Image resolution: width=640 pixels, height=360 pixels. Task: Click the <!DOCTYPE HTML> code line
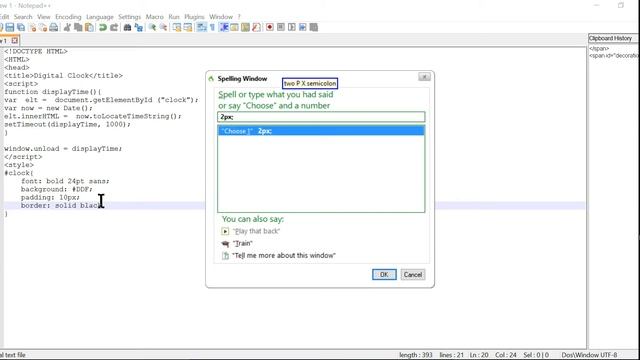36,51
